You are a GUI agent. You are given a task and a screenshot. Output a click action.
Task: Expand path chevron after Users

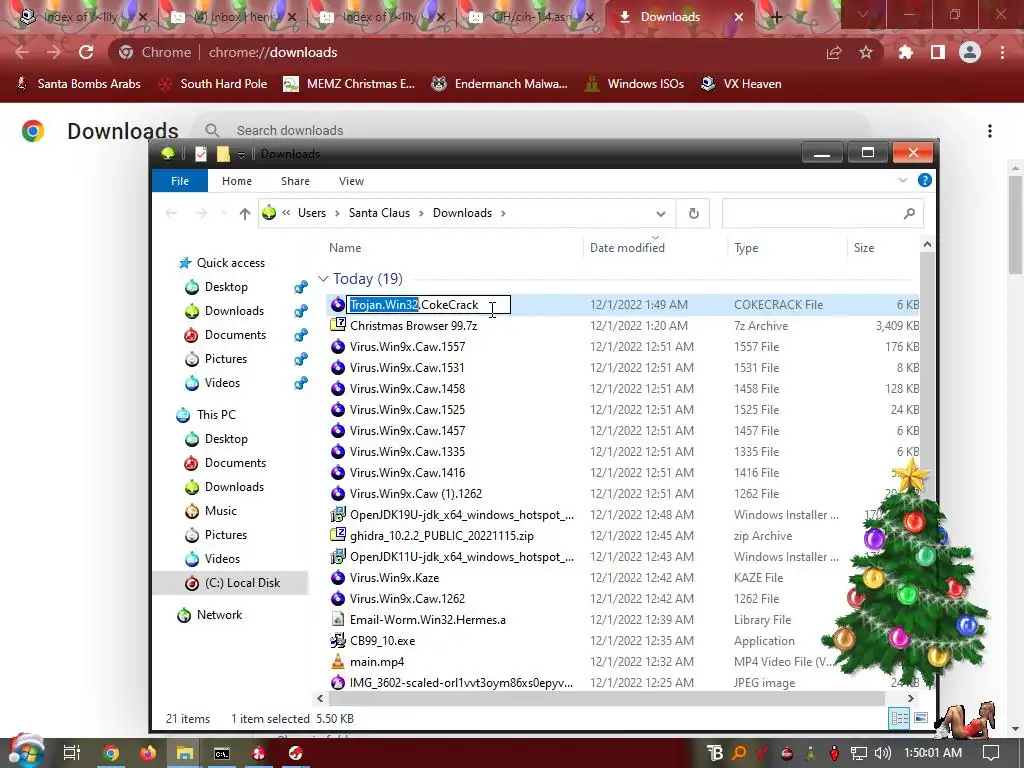(x=337, y=213)
